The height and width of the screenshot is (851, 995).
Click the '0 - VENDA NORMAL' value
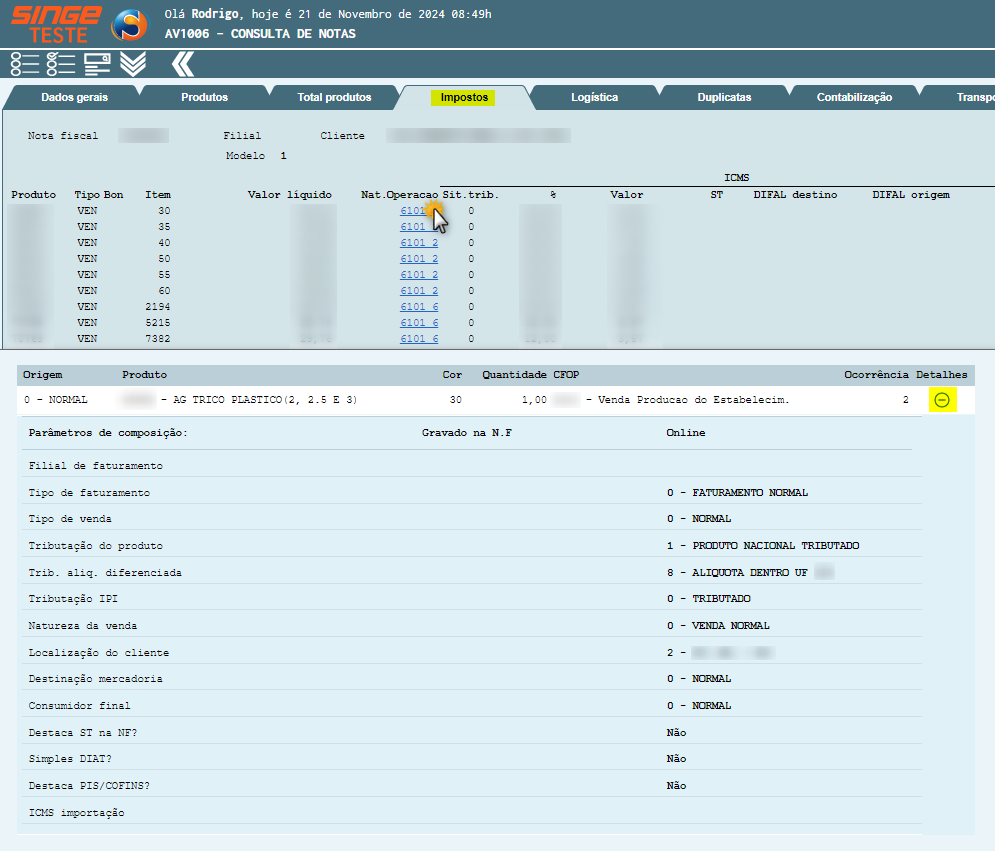718,626
